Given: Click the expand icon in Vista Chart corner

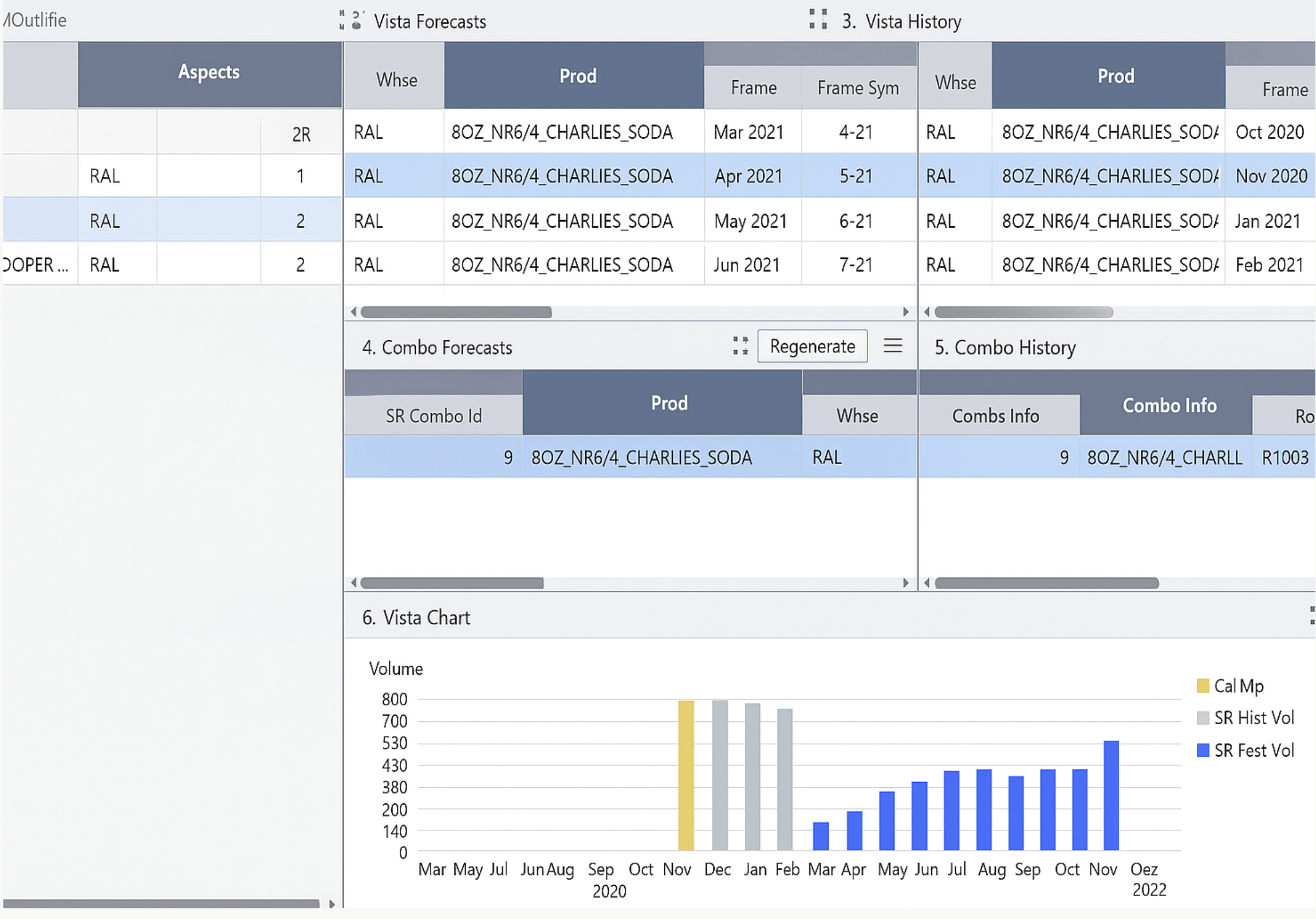Looking at the screenshot, I should coord(1311,616).
